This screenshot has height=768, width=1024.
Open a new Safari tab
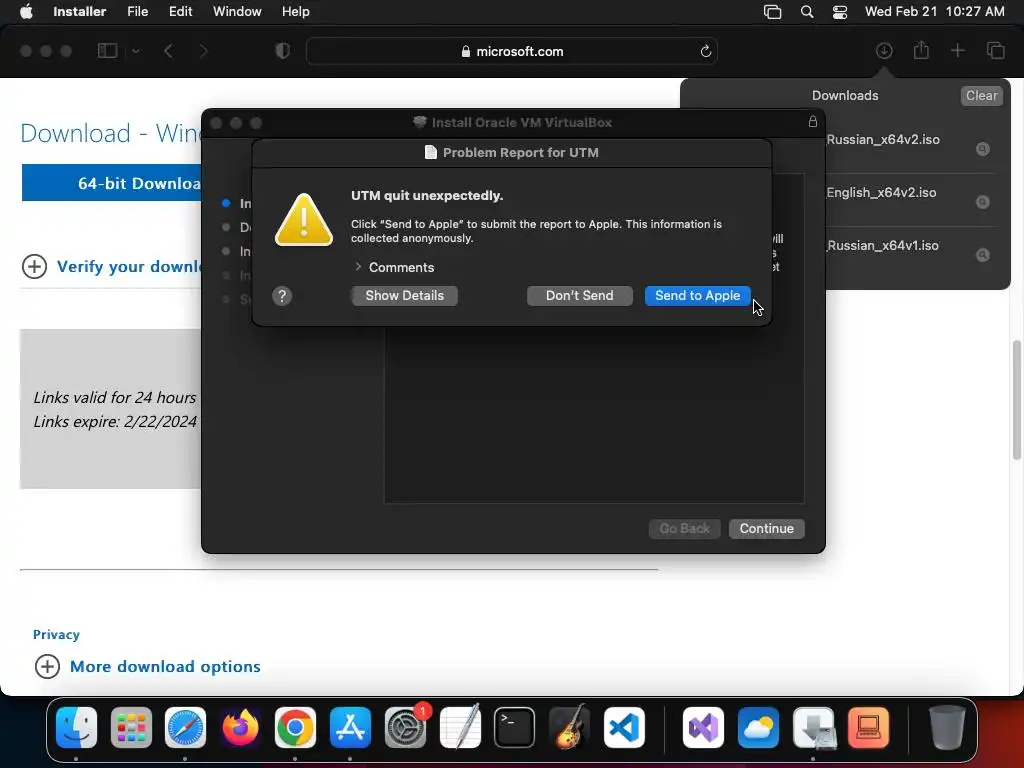pyautogui.click(x=957, y=50)
